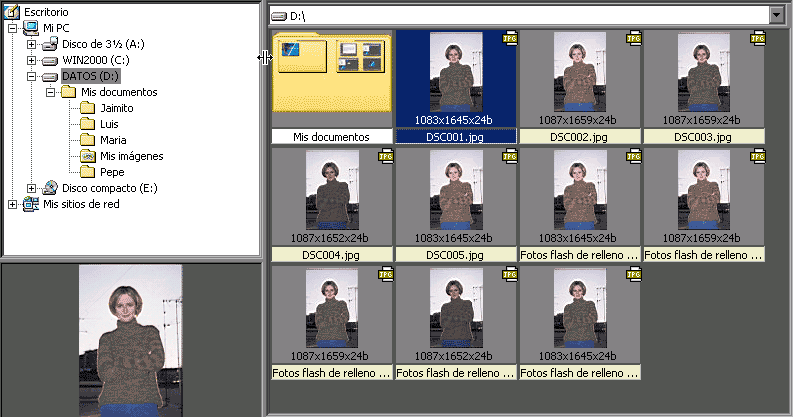Select the Mis documentos folder thumbnail

[332, 72]
